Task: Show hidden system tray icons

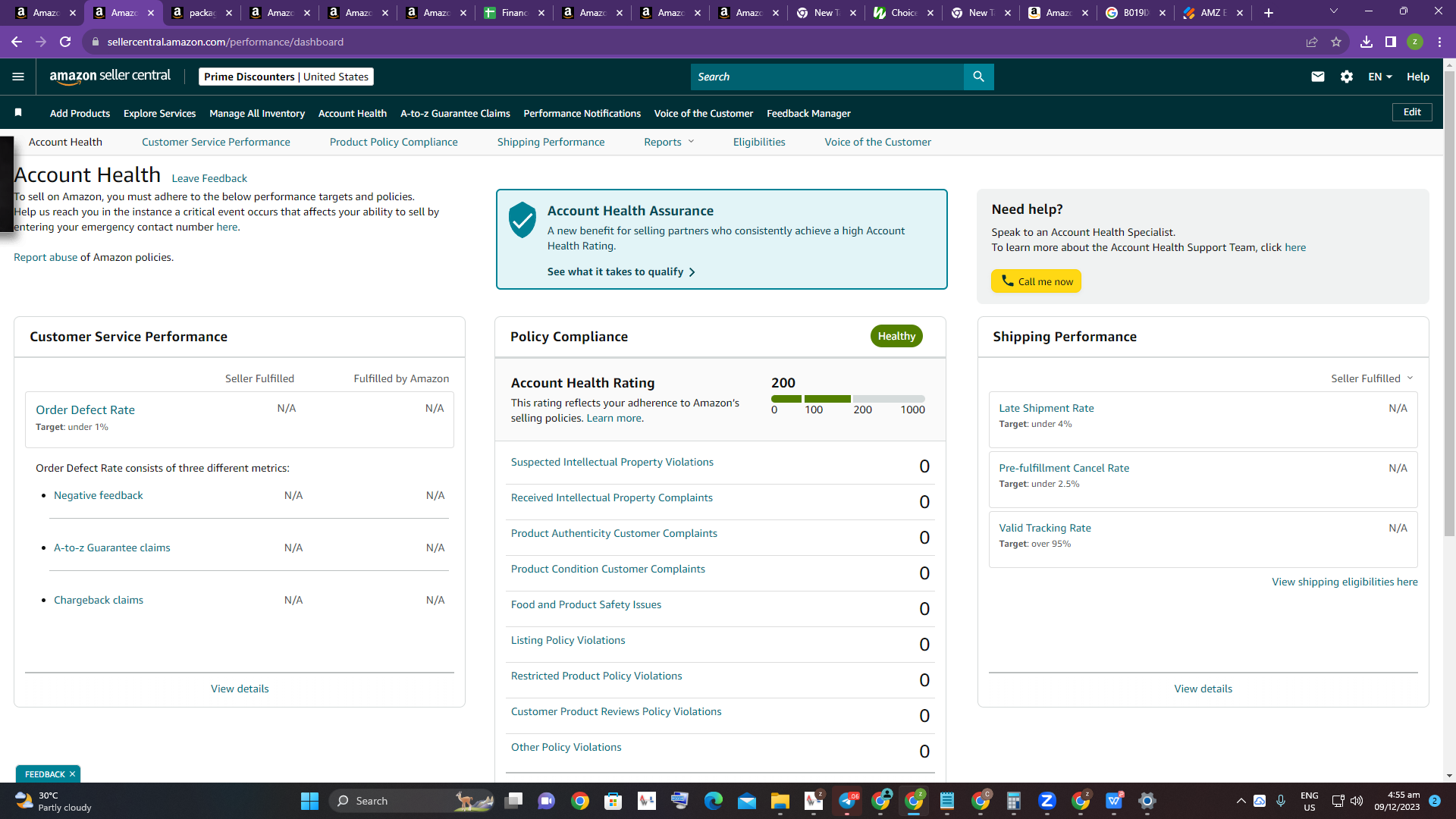Action: [x=1241, y=801]
